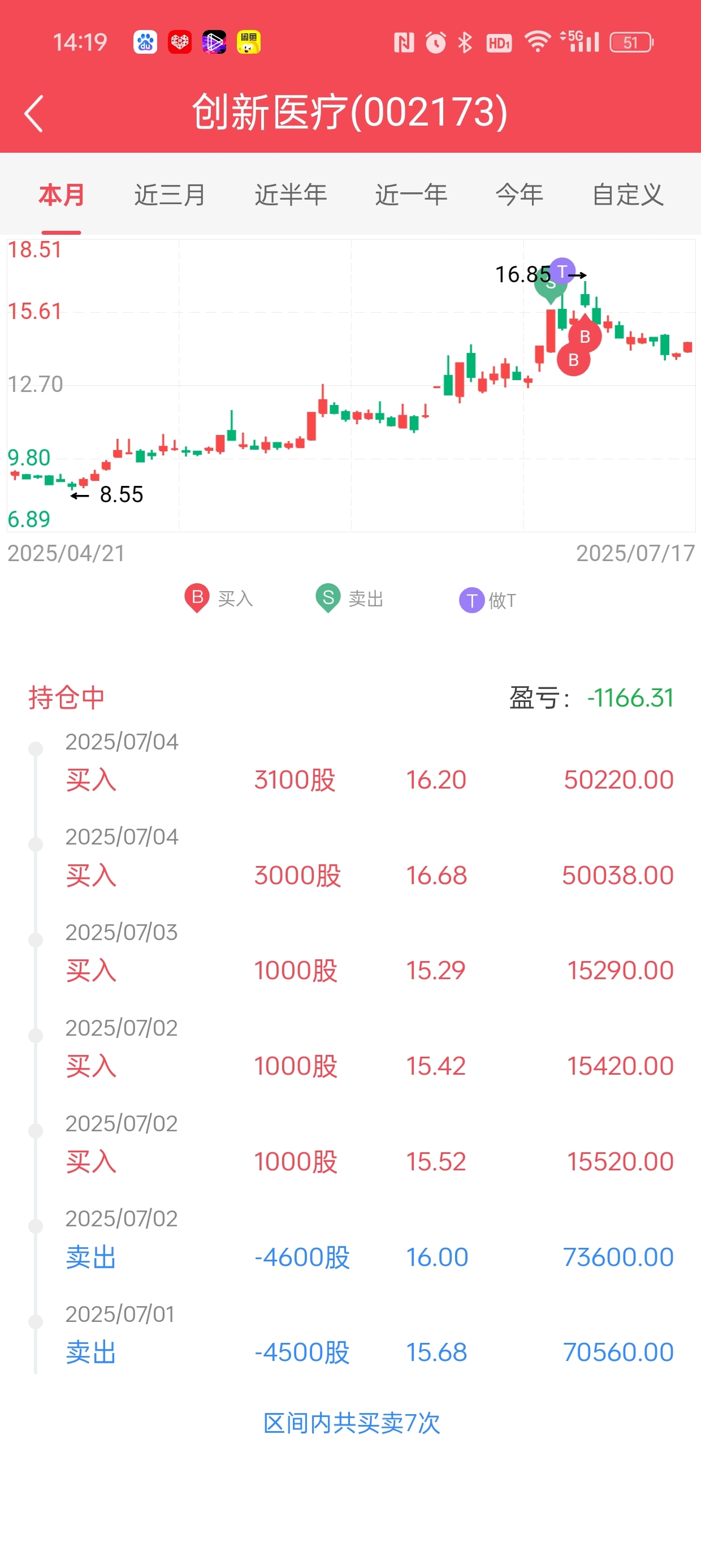Screen dimensions: 701x1568
Task: Switch to the 近一年 tab
Action: pos(411,195)
